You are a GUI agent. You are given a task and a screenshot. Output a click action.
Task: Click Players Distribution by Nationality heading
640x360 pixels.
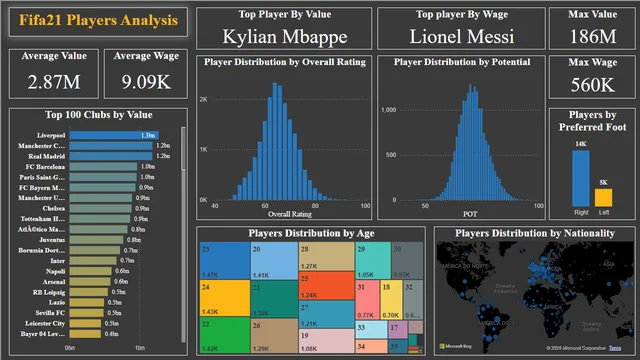coord(535,233)
